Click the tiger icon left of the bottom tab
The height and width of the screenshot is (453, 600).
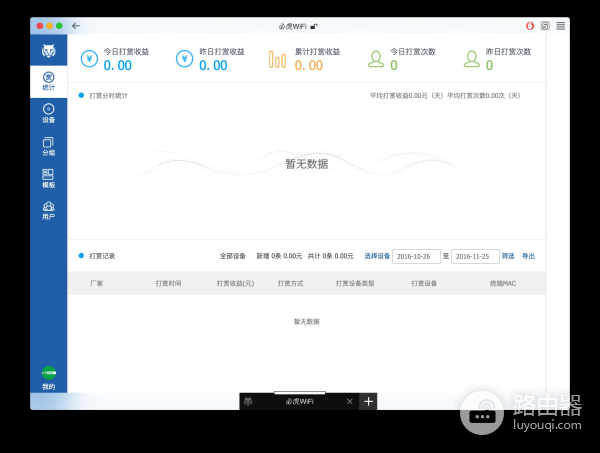pyautogui.click(x=248, y=402)
